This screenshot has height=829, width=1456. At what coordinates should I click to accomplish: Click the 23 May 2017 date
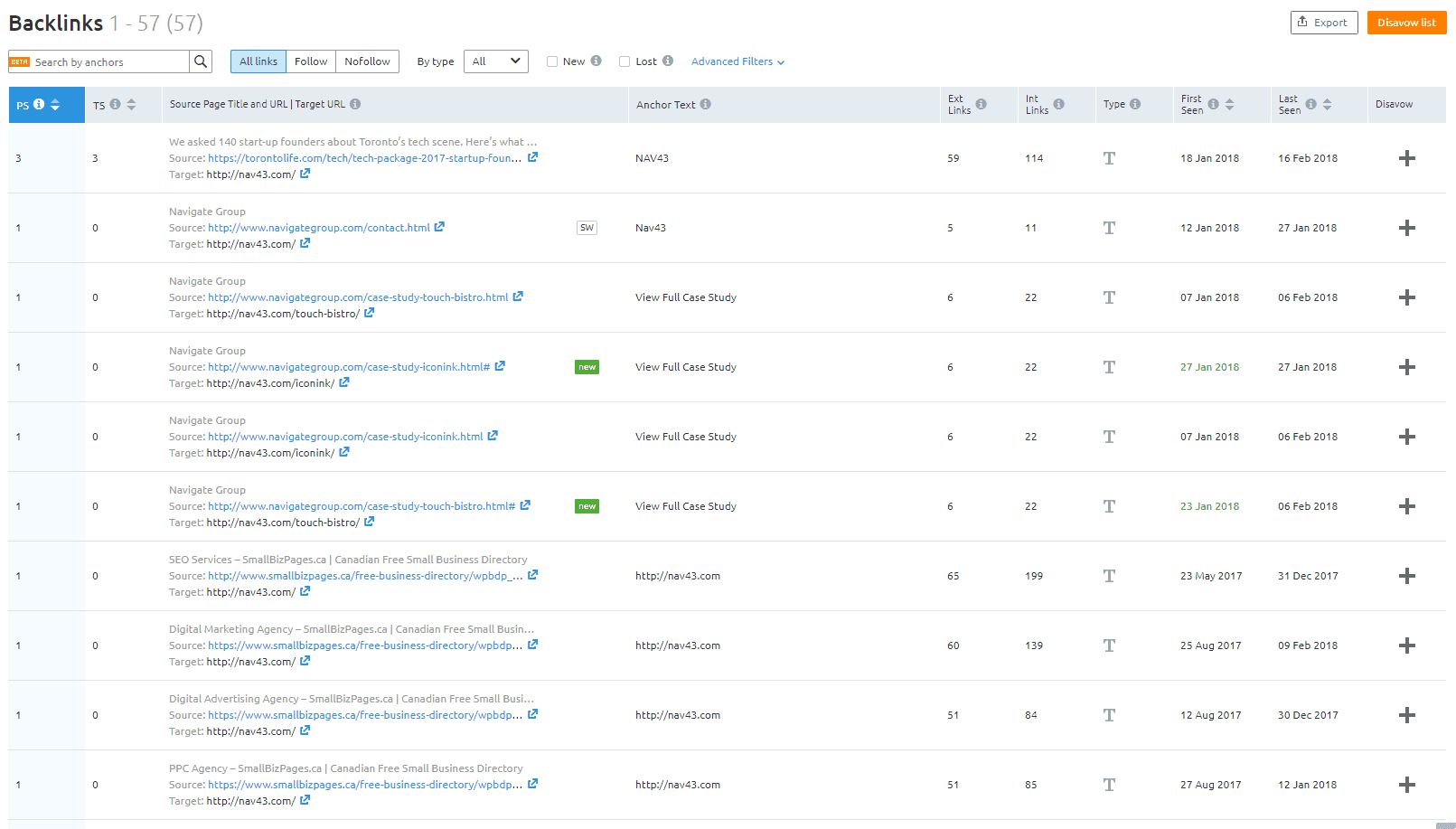click(x=1211, y=576)
